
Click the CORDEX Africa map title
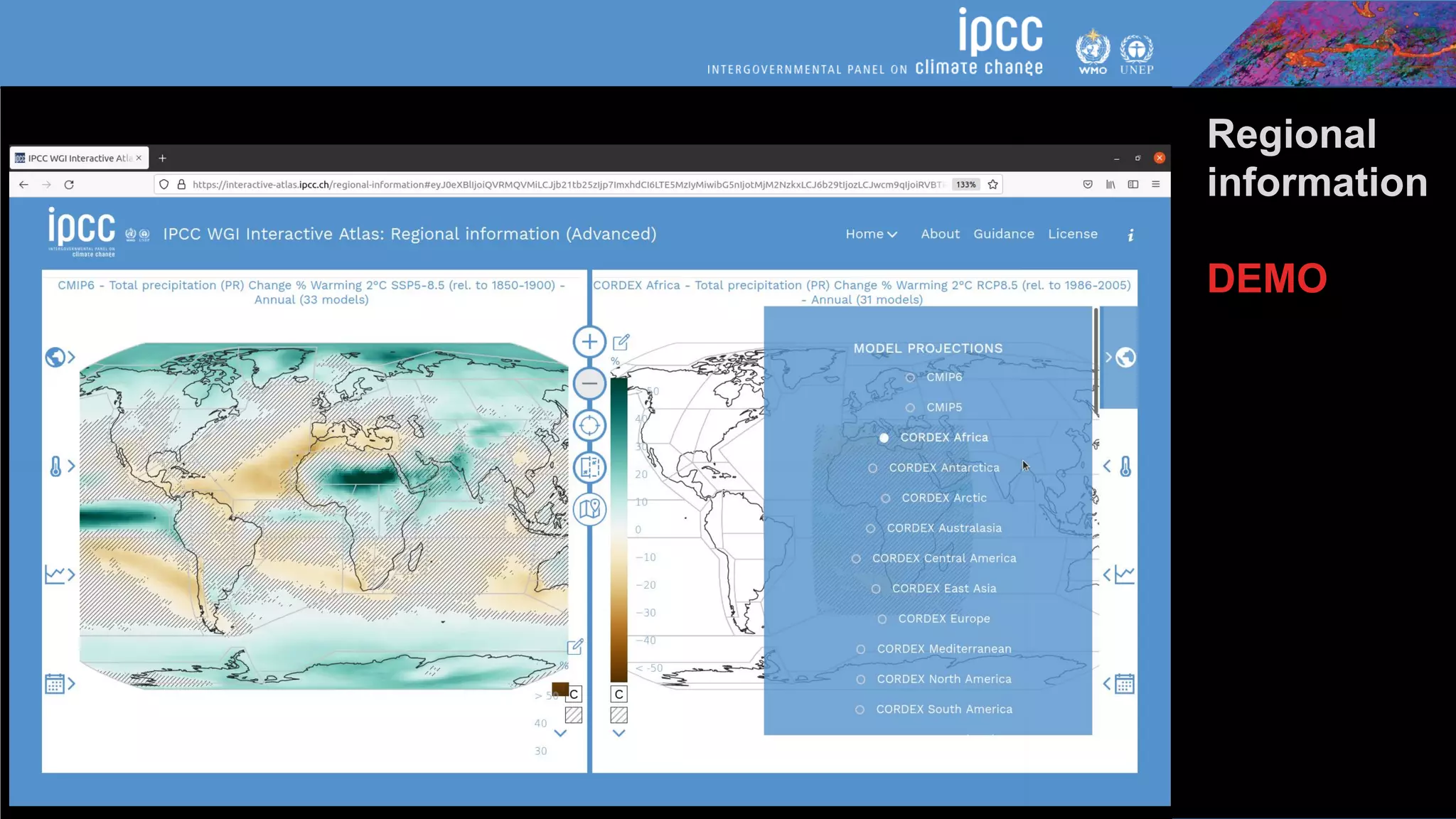(x=862, y=292)
